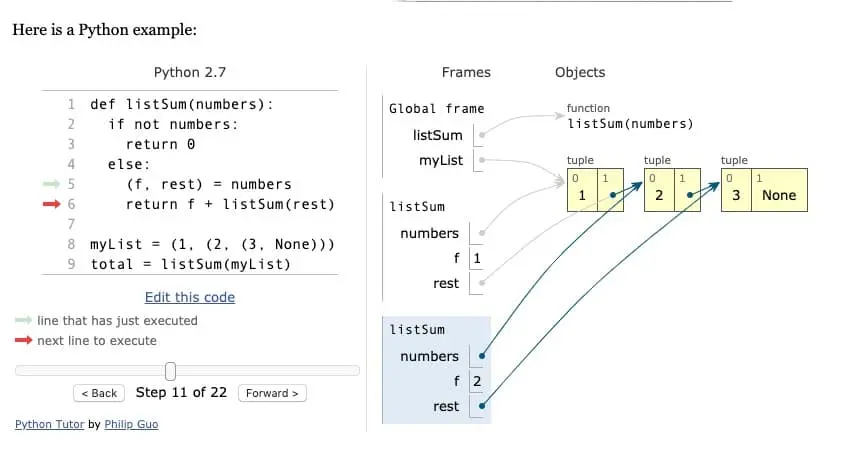Click the red next-line arrow at line 6
The height and width of the screenshot is (452, 847).
[52, 204]
